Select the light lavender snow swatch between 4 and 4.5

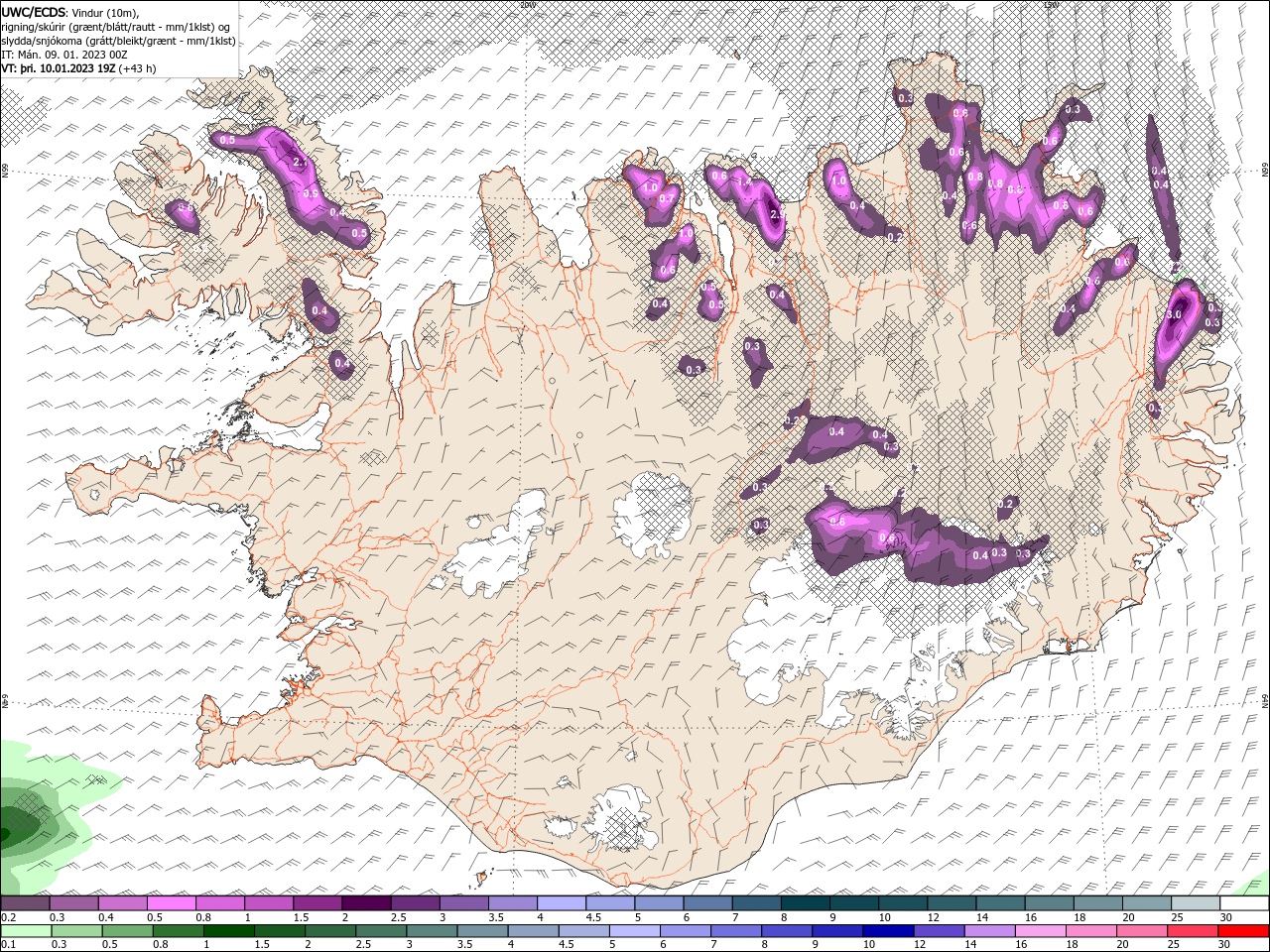(x=562, y=903)
